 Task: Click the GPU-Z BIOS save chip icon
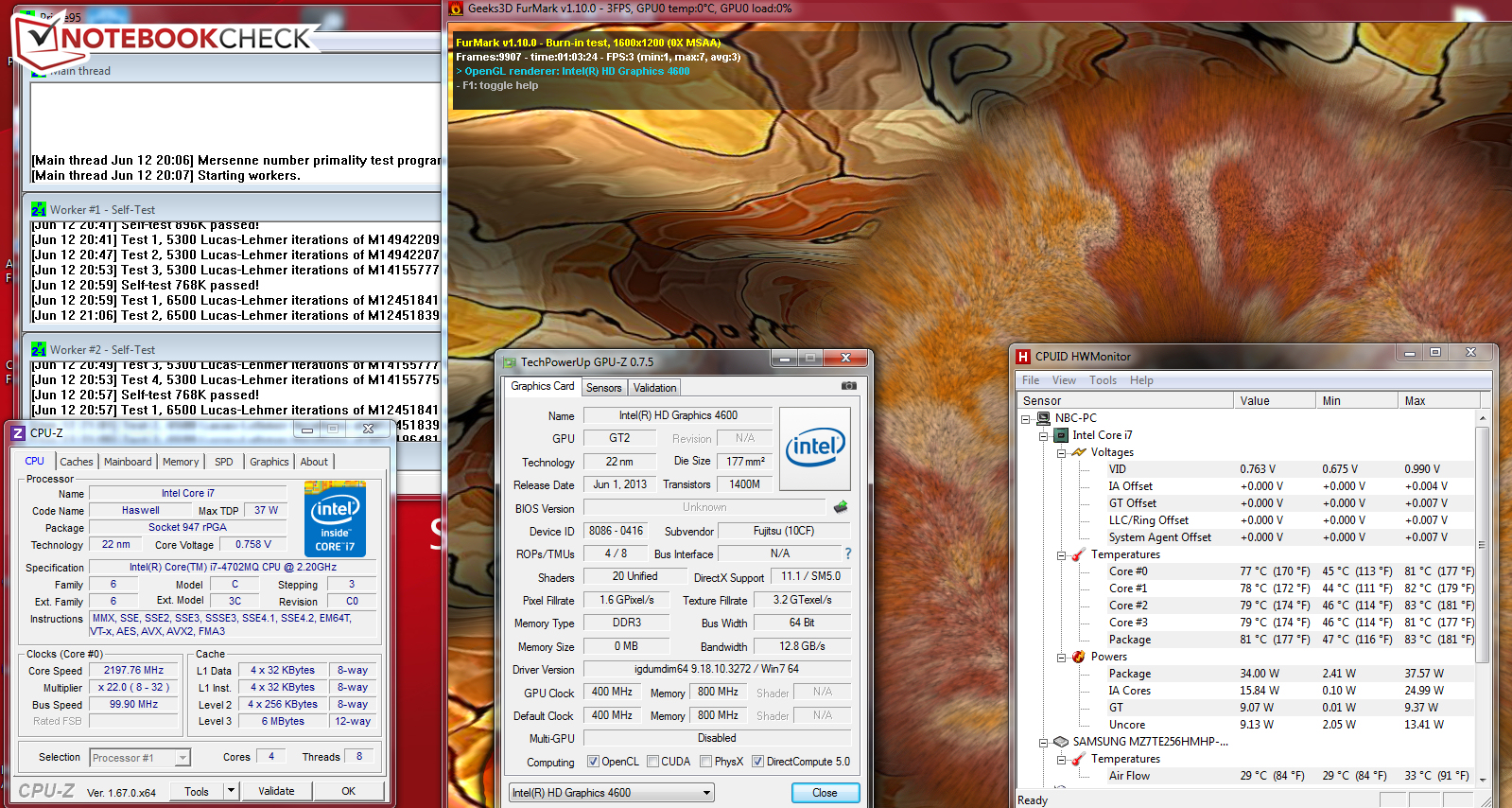(x=841, y=507)
